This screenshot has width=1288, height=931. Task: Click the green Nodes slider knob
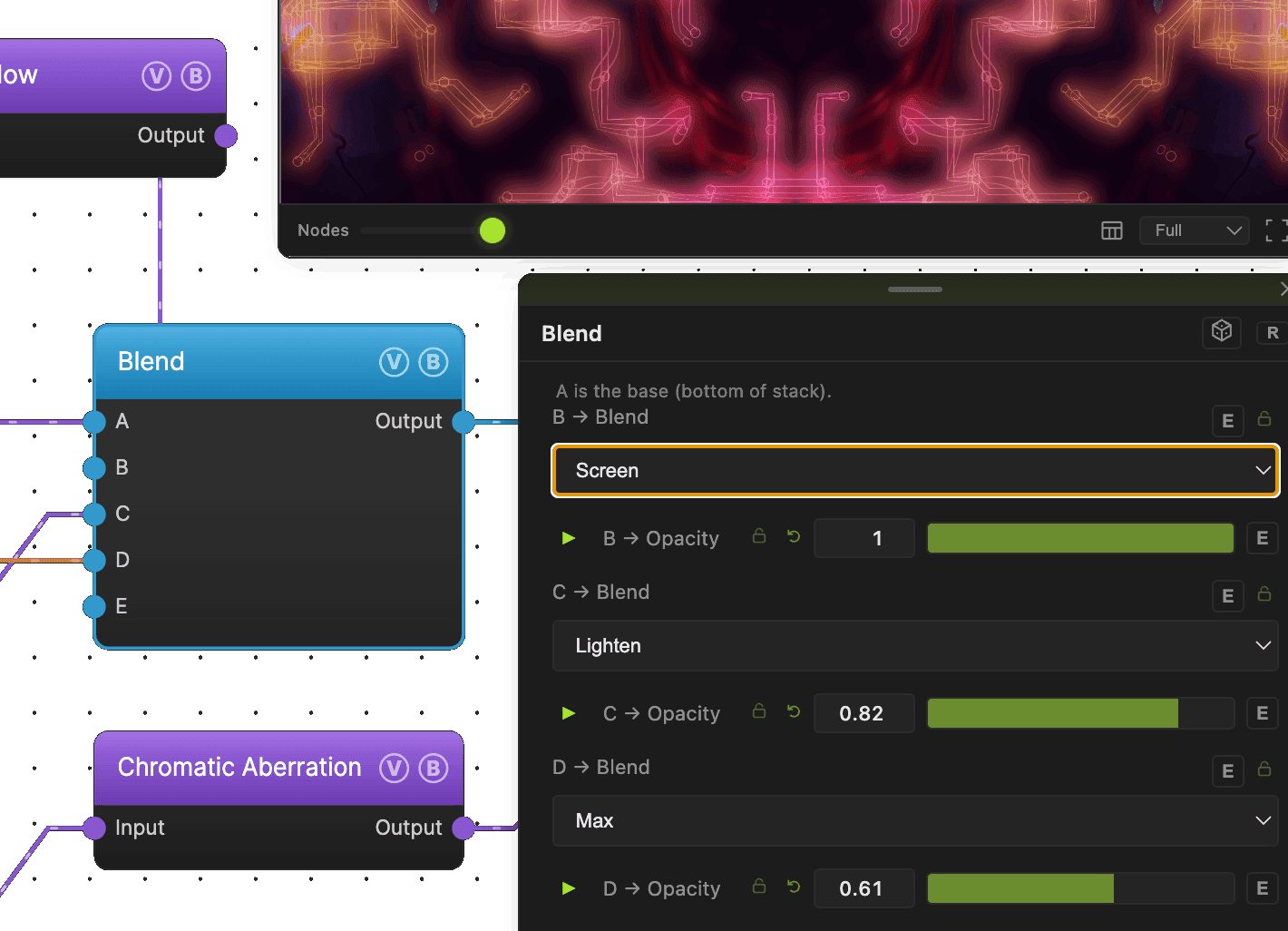point(493,230)
